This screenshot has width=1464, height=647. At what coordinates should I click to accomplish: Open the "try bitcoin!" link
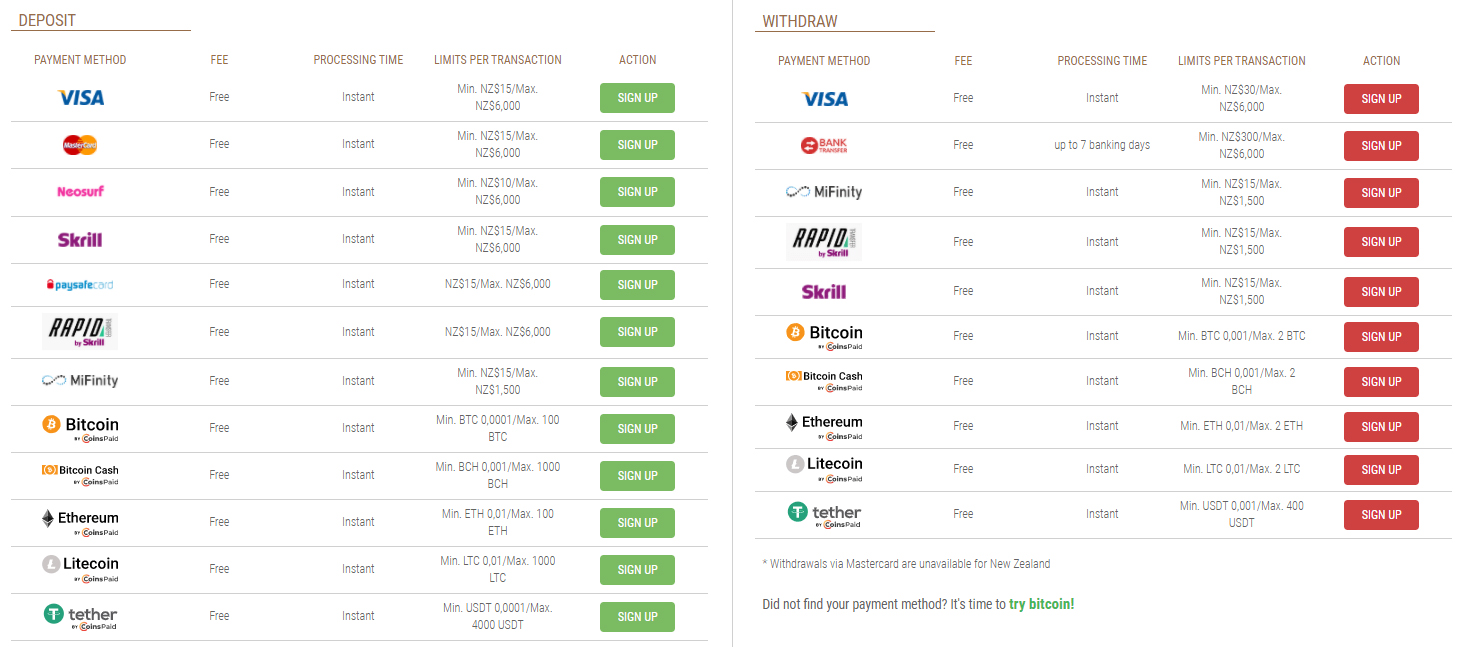tap(1042, 604)
